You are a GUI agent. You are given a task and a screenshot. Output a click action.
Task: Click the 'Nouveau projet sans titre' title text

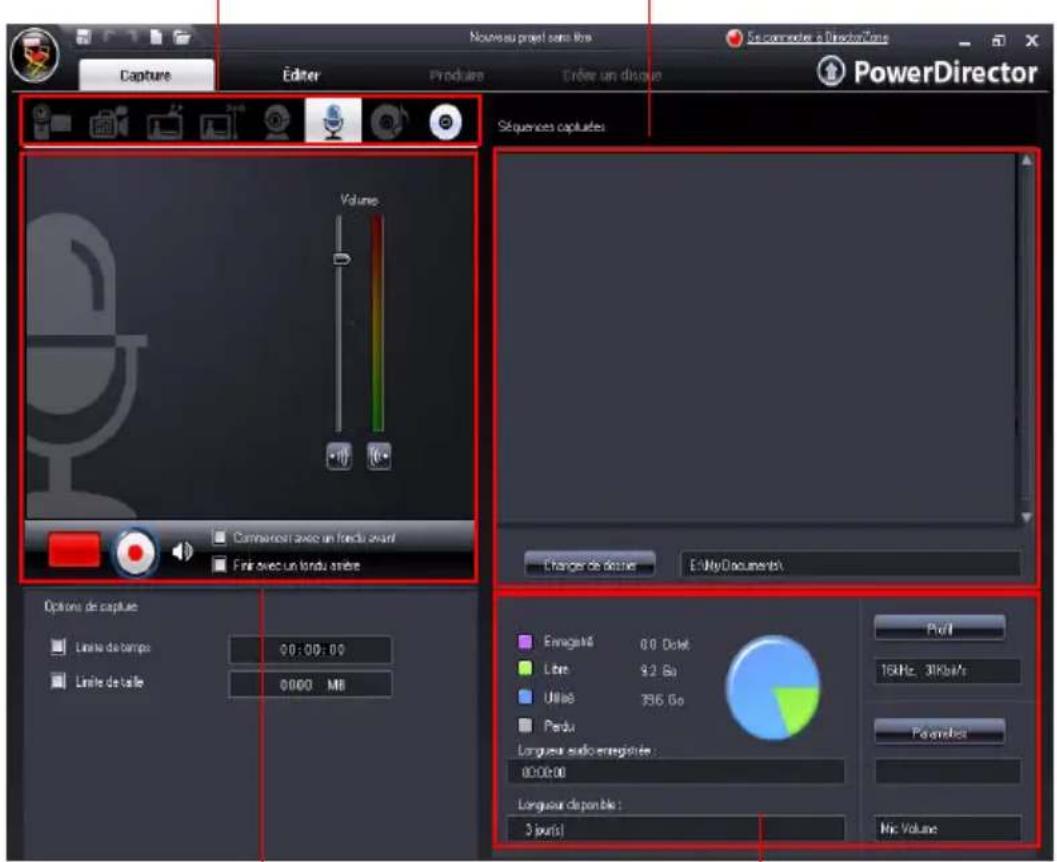(531, 37)
